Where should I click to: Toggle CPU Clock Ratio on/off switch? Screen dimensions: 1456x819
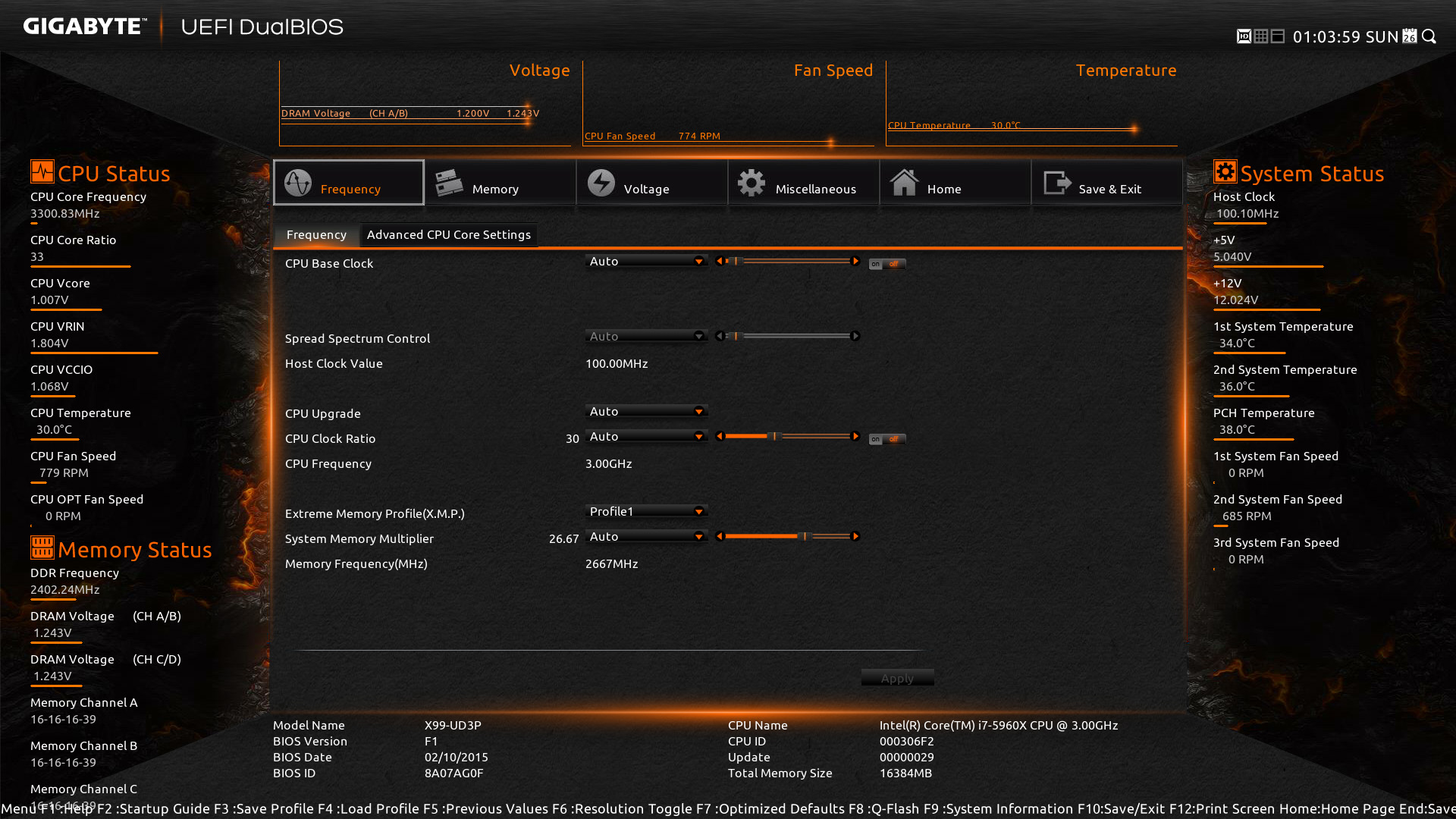pos(886,439)
